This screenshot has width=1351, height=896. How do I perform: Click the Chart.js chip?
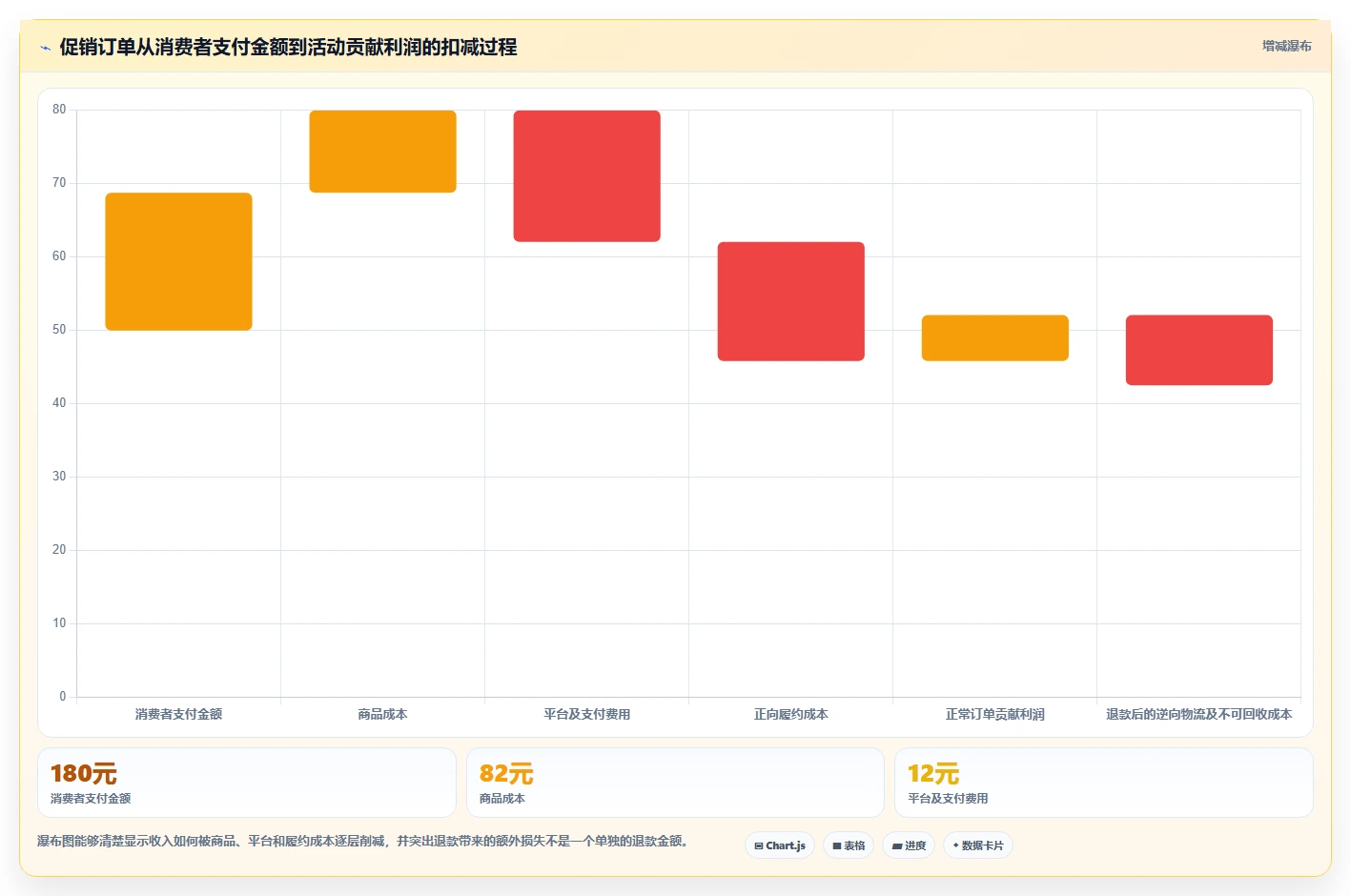point(780,845)
